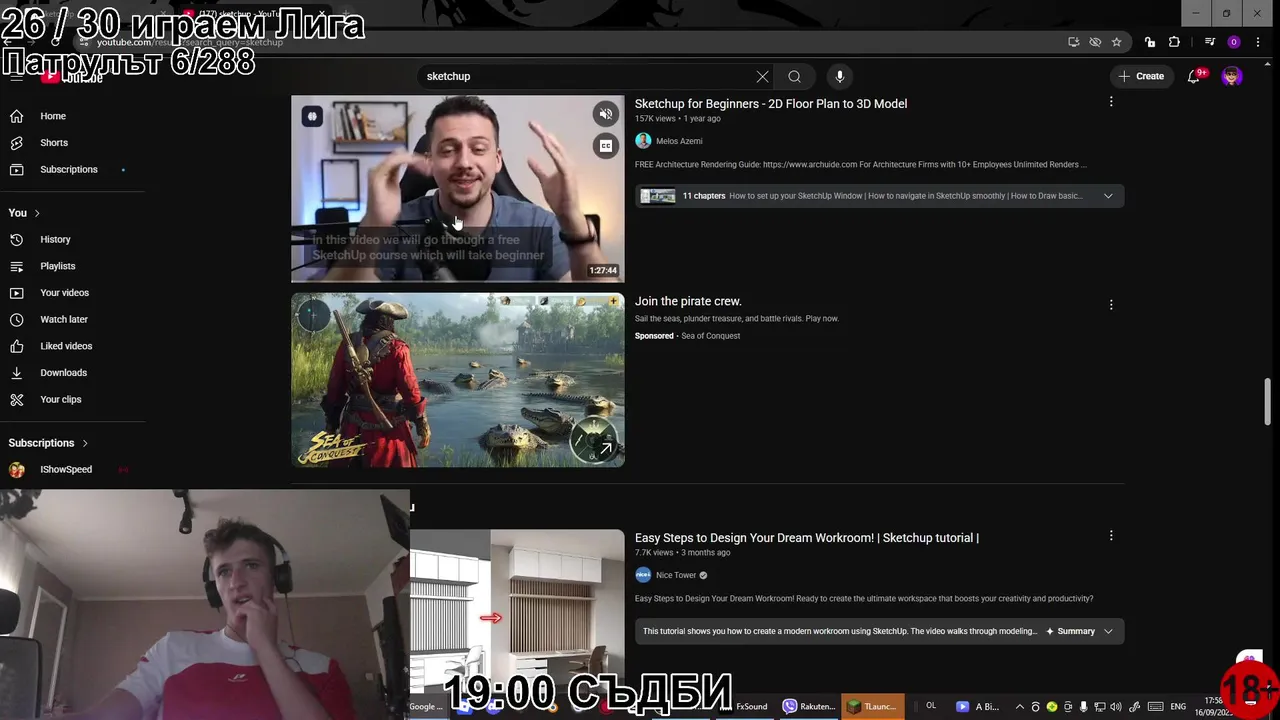Image resolution: width=1280 pixels, height=720 pixels.
Task: Toggle captions on video preview
Action: pos(605,146)
